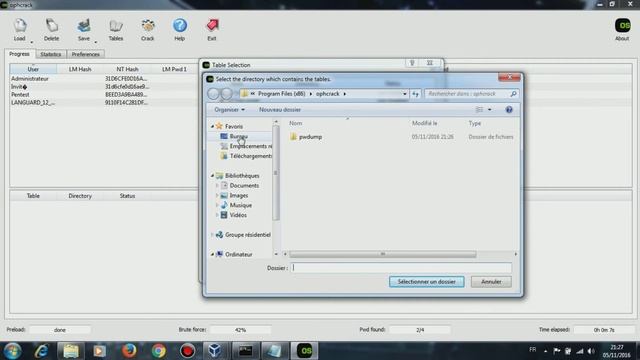The height and width of the screenshot is (360, 640).
Task: Open the Windows Start button
Action: point(13,351)
